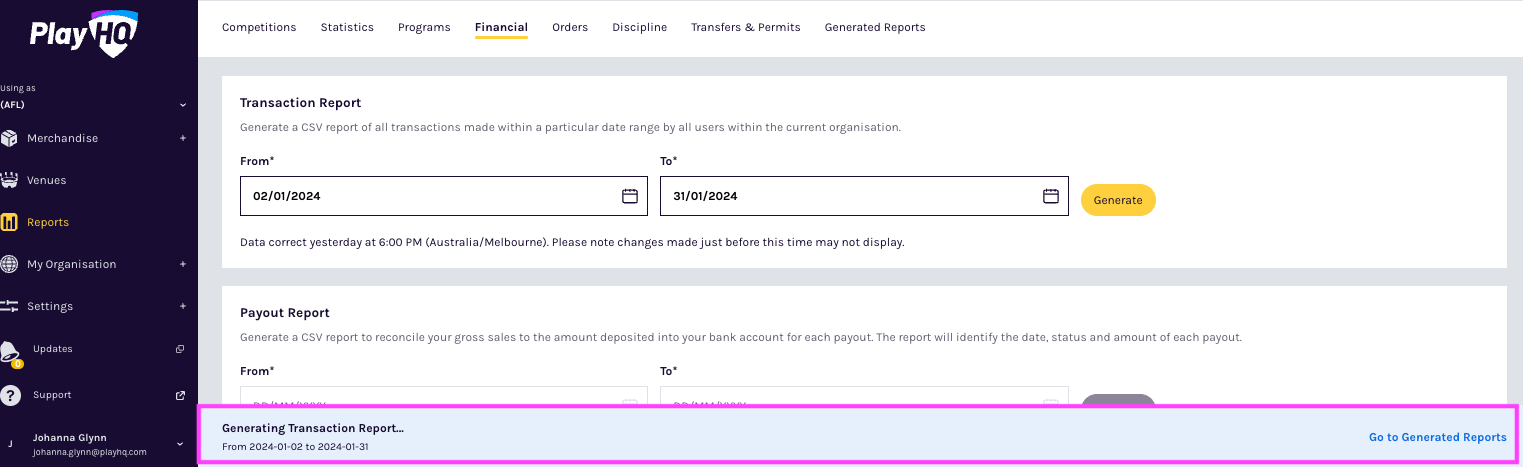Expand the Settings submenu plus
Image resolution: width=1523 pixels, height=467 pixels.
pyautogui.click(x=183, y=306)
